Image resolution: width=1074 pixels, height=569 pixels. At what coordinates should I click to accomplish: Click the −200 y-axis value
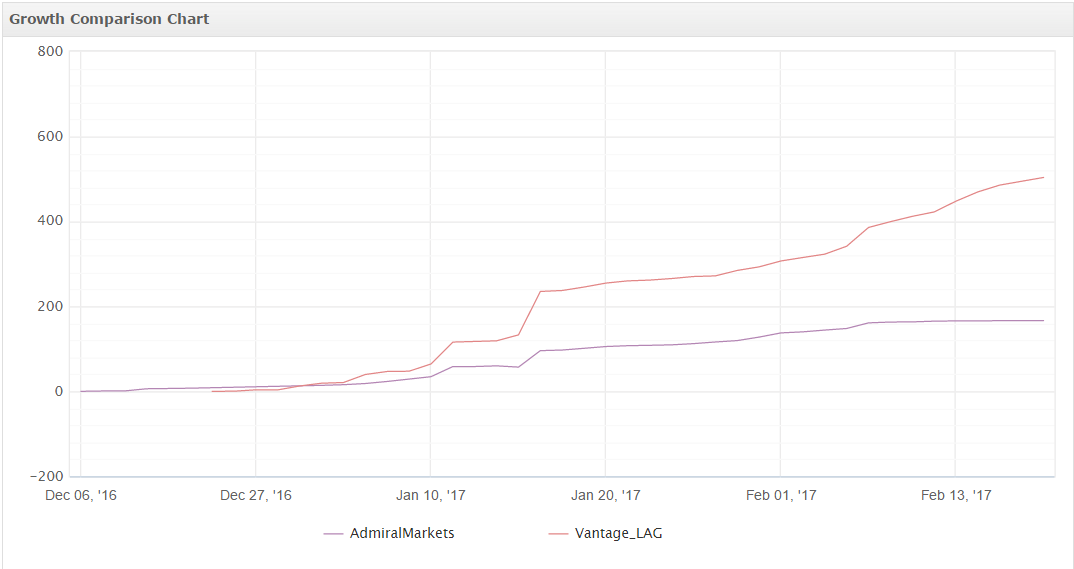pos(47,477)
